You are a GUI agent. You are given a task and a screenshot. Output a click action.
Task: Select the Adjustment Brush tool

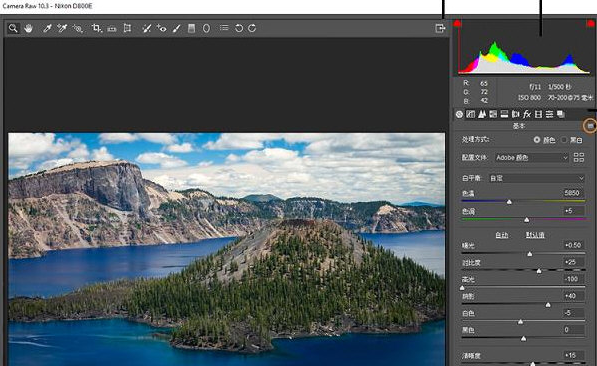point(176,28)
